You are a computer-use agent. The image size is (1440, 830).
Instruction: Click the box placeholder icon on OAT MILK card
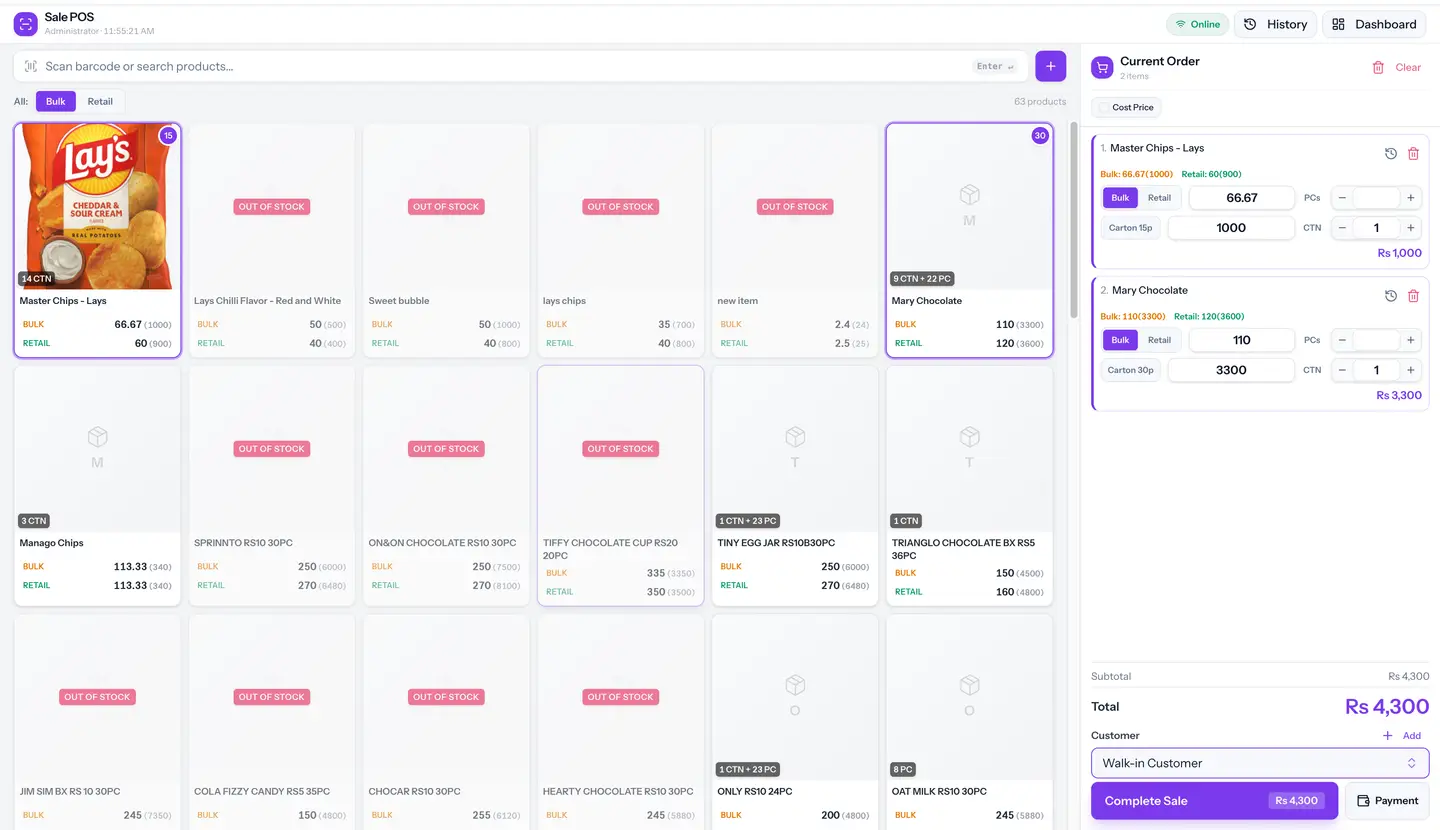(969, 685)
